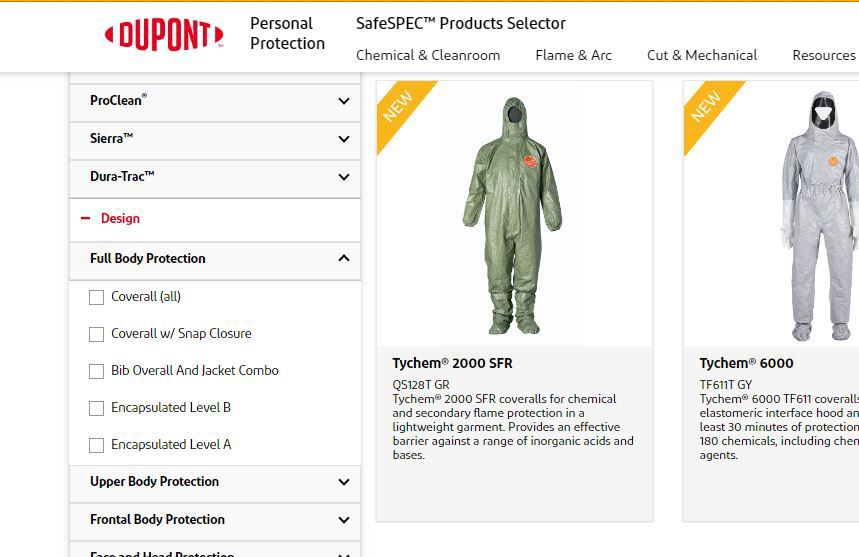
Task: Click the DuPont logo
Action: (x=164, y=36)
